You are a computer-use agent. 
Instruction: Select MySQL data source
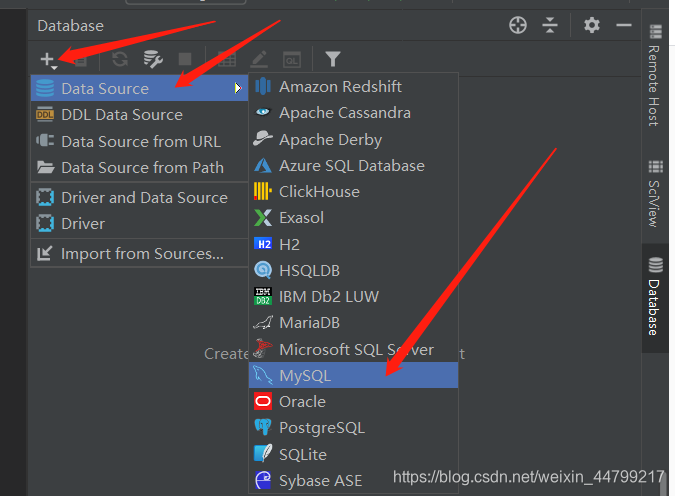pyautogui.click(x=353, y=375)
